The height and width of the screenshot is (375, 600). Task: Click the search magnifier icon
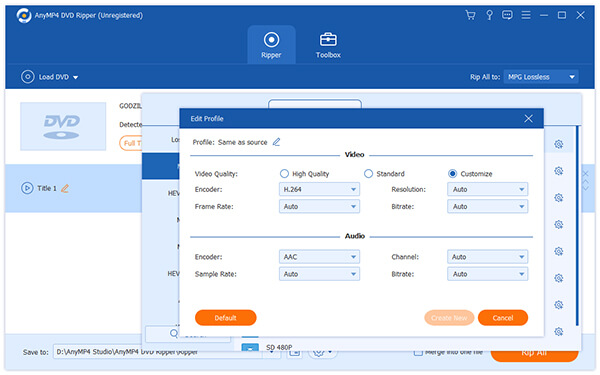click(x=174, y=334)
